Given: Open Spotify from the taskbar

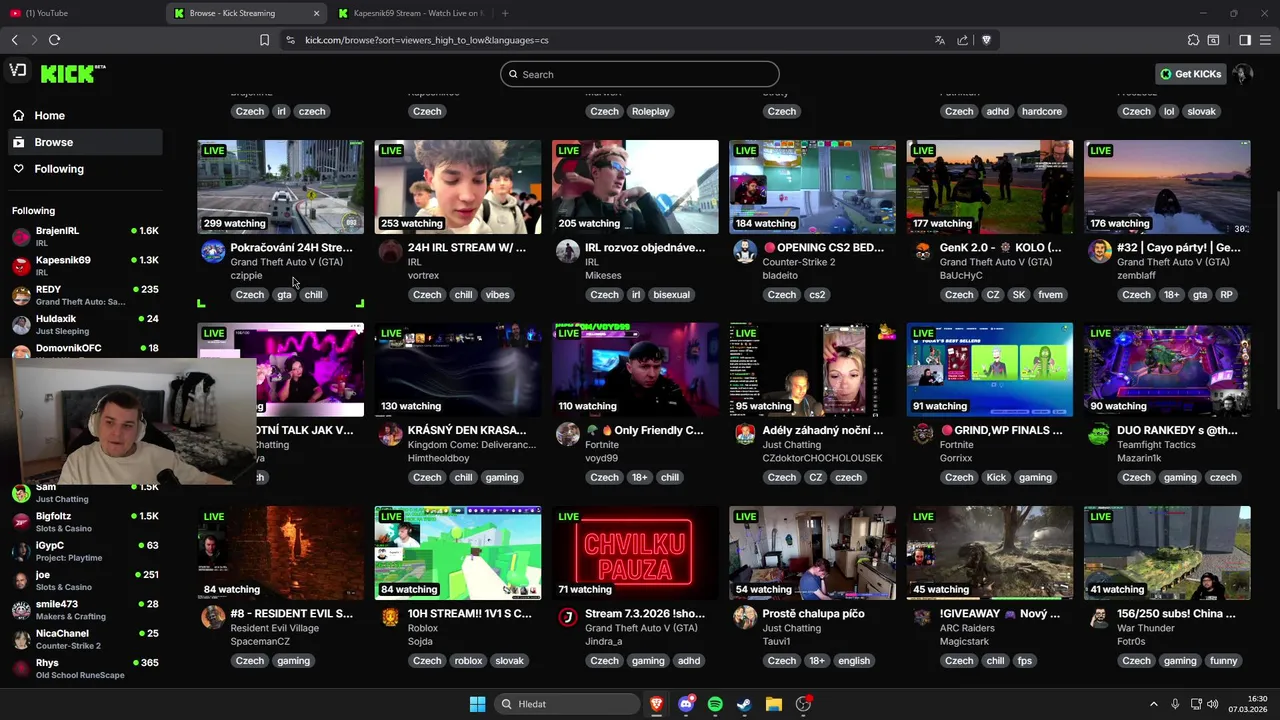Looking at the screenshot, I should point(715,704).
